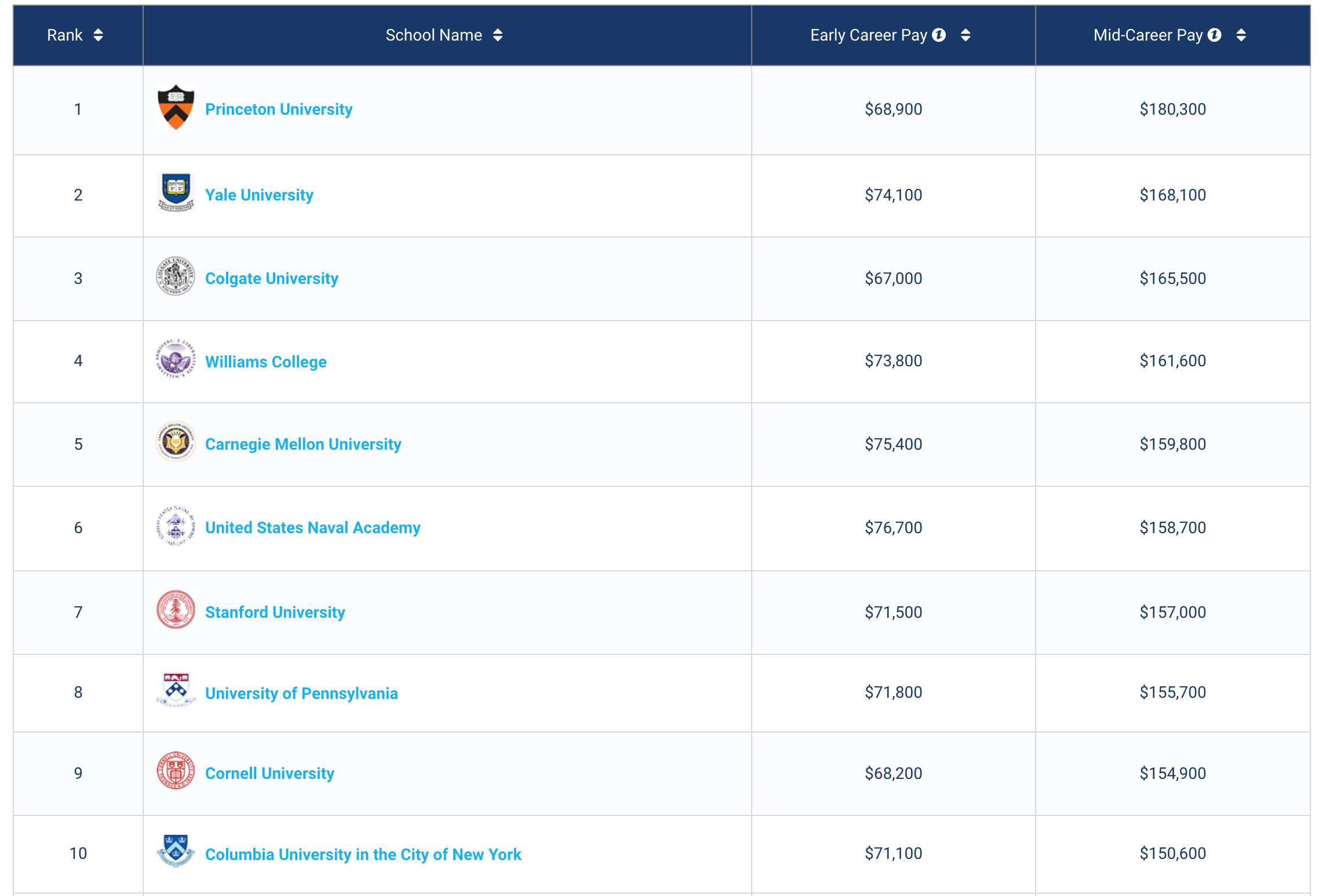Click the Rank column header label
1326x896 pixels.
click(65, 35)
